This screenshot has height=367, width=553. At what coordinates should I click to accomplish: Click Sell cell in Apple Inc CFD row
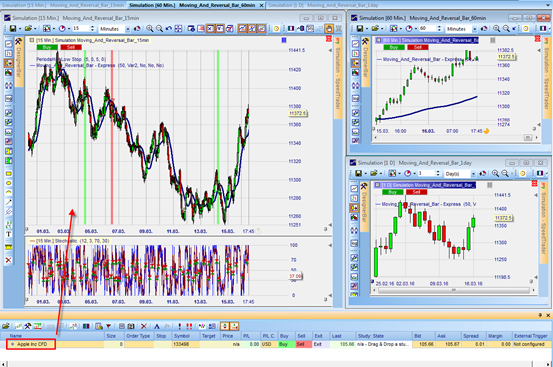[x=303, y=344]
